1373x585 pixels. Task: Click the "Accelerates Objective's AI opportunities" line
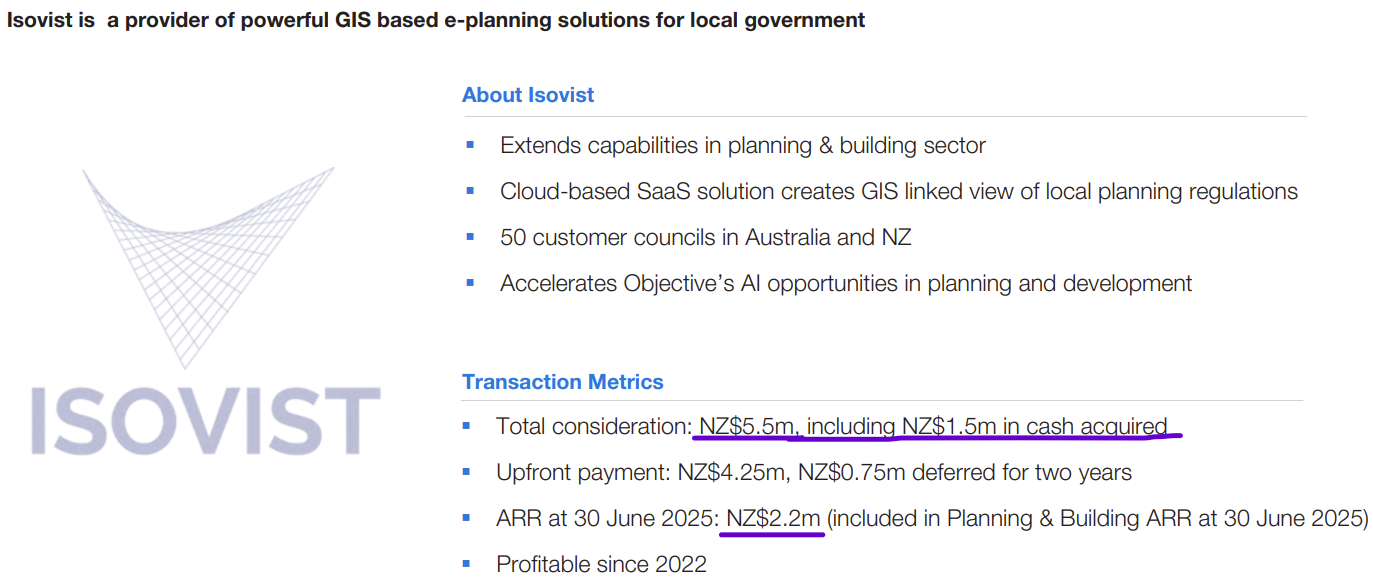[x=845, y=284]
